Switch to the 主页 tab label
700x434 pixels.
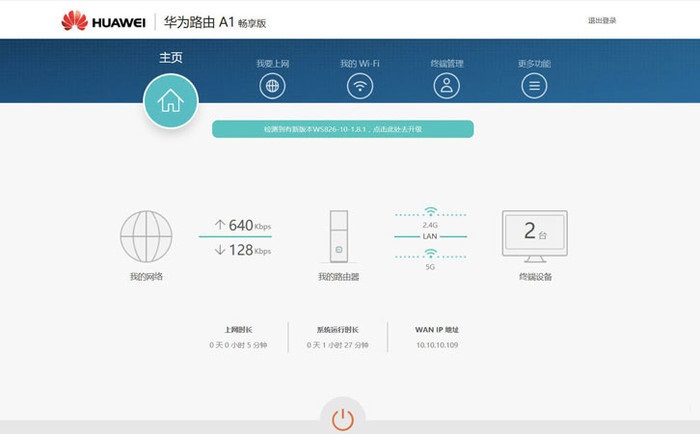click(x=171, y=57)
